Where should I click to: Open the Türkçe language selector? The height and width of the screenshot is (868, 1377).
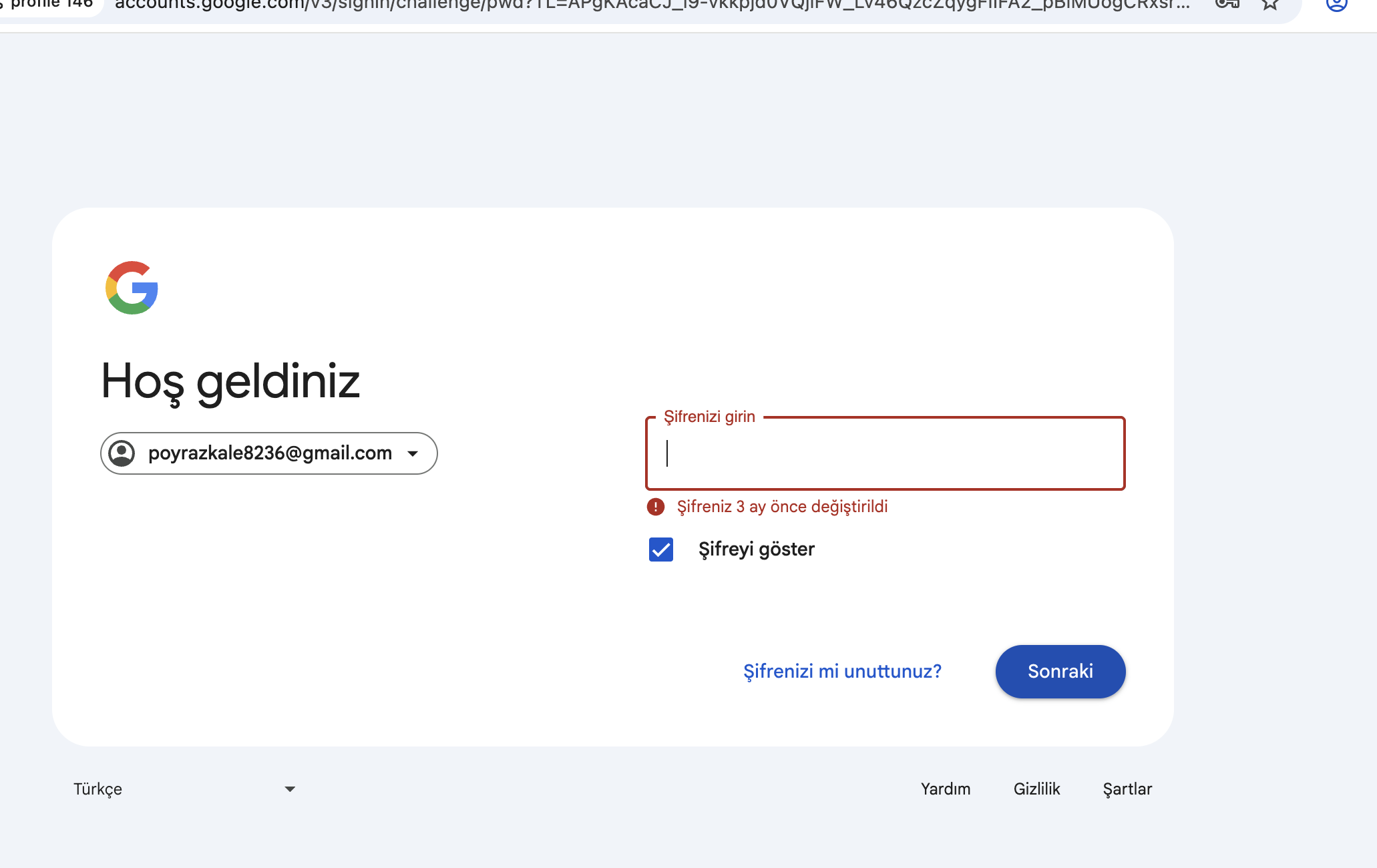(x=184, y=789)
